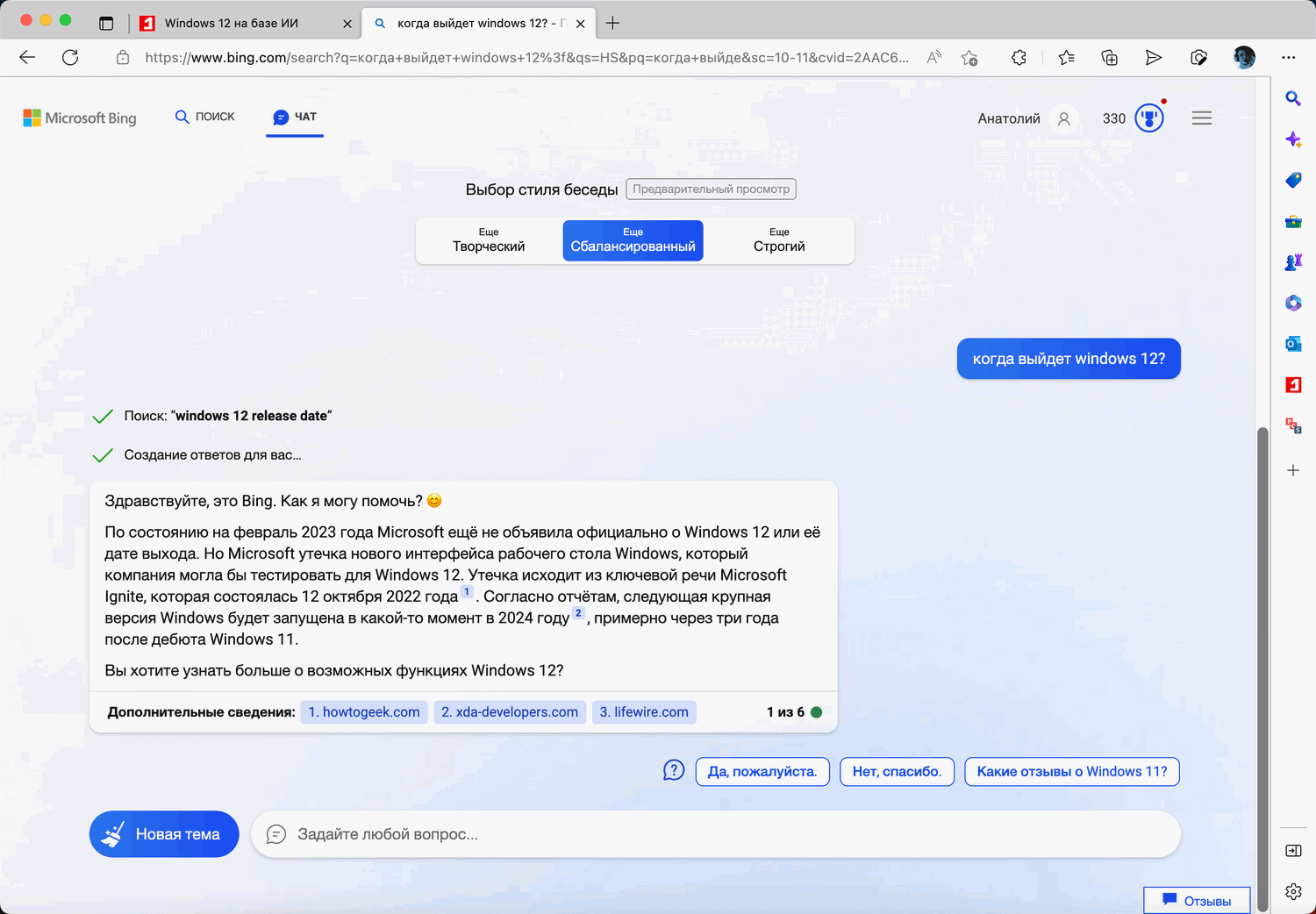This screenshot has width=1316, height=914.
Task: Open Shopping tag icon in sidebar
Action: pos(1293,180)
